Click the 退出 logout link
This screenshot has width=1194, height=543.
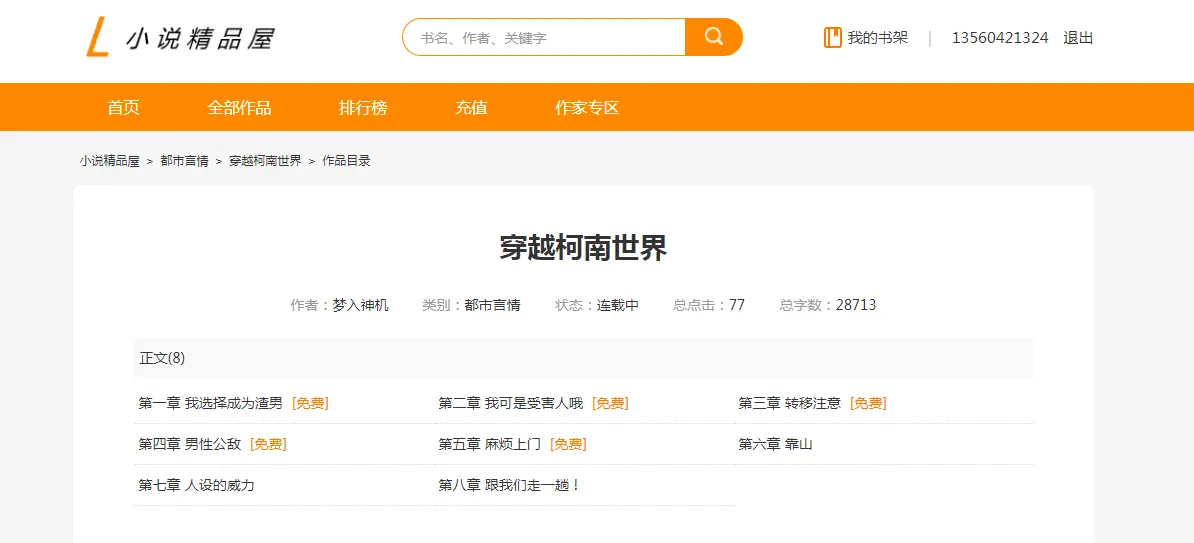click(1078, 38)
